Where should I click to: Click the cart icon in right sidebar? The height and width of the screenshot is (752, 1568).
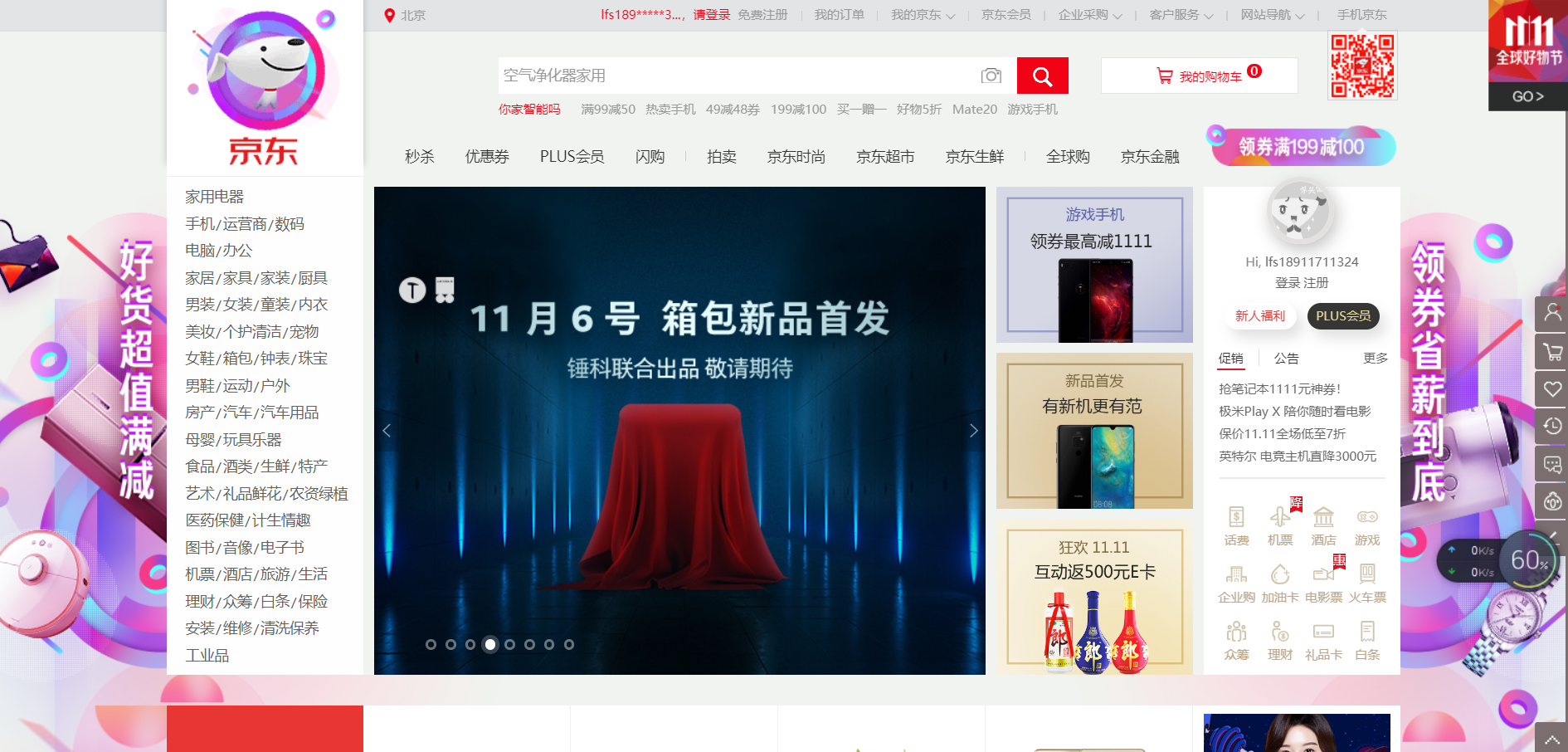click(x=1551, y=351)
